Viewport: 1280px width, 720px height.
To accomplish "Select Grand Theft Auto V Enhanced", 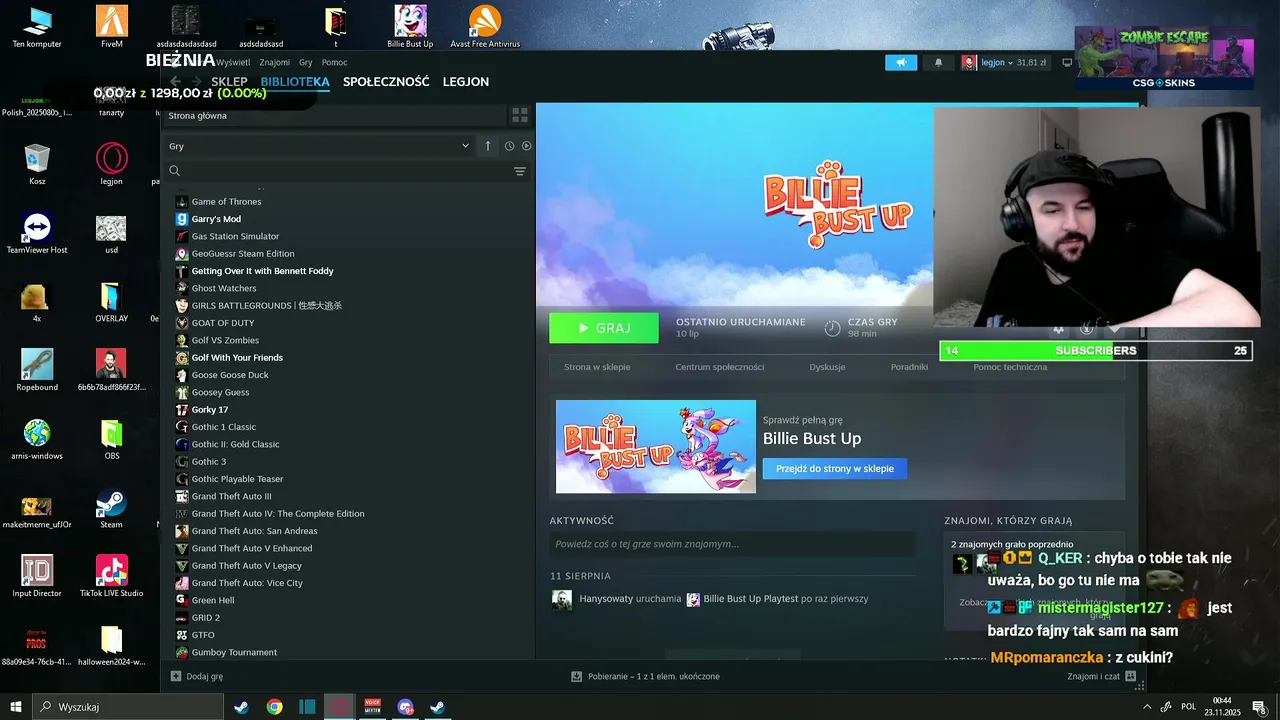I will coord(252,548).
